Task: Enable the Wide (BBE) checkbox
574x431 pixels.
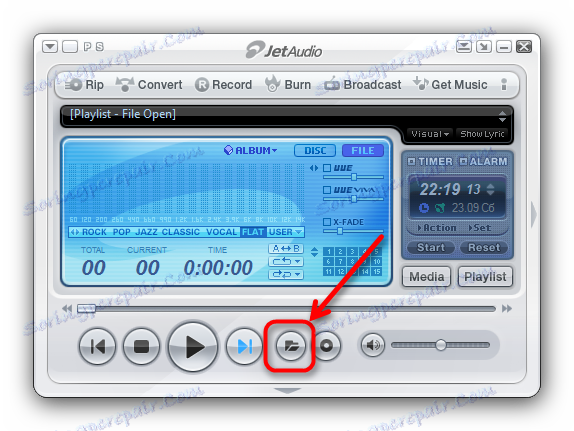Action: click(x=327, y=168)
